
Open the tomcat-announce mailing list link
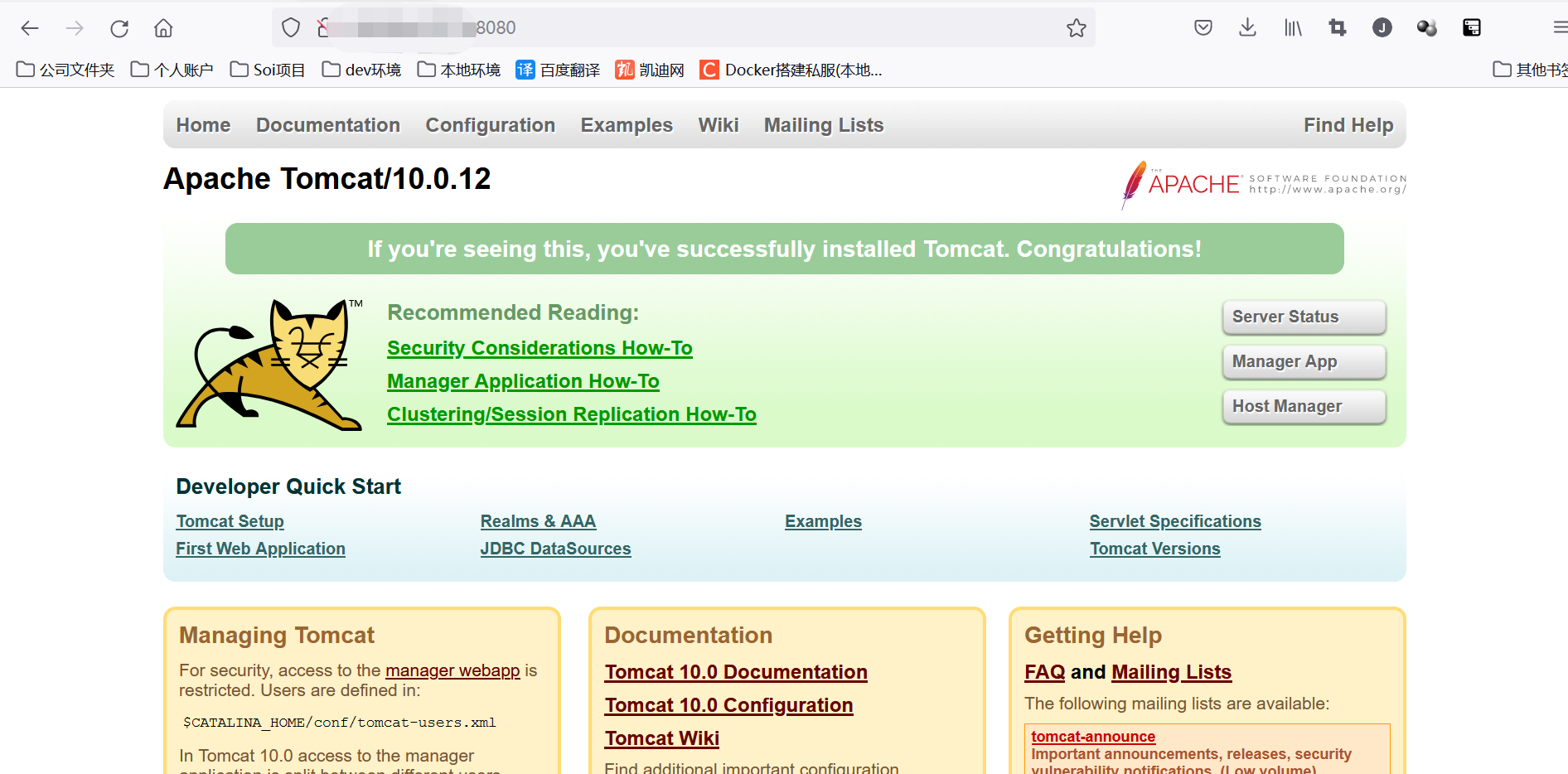click(1093, 737)
